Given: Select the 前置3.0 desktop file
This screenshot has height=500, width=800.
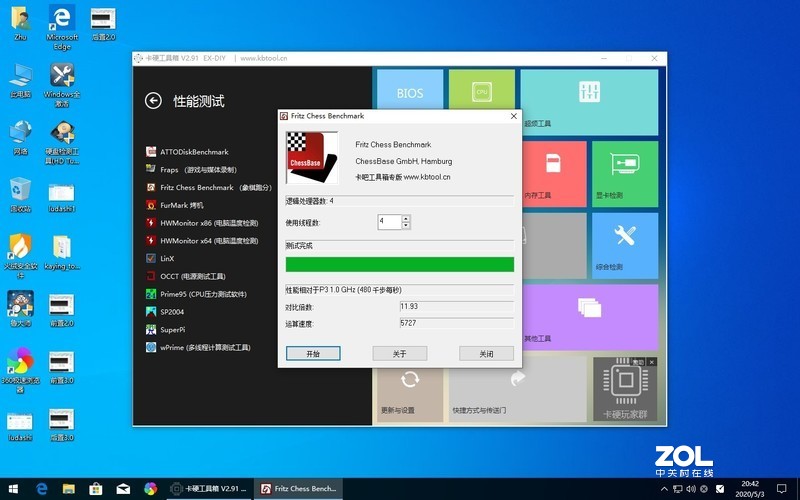Looking at the screenshot, I should (x=62, y=367).
